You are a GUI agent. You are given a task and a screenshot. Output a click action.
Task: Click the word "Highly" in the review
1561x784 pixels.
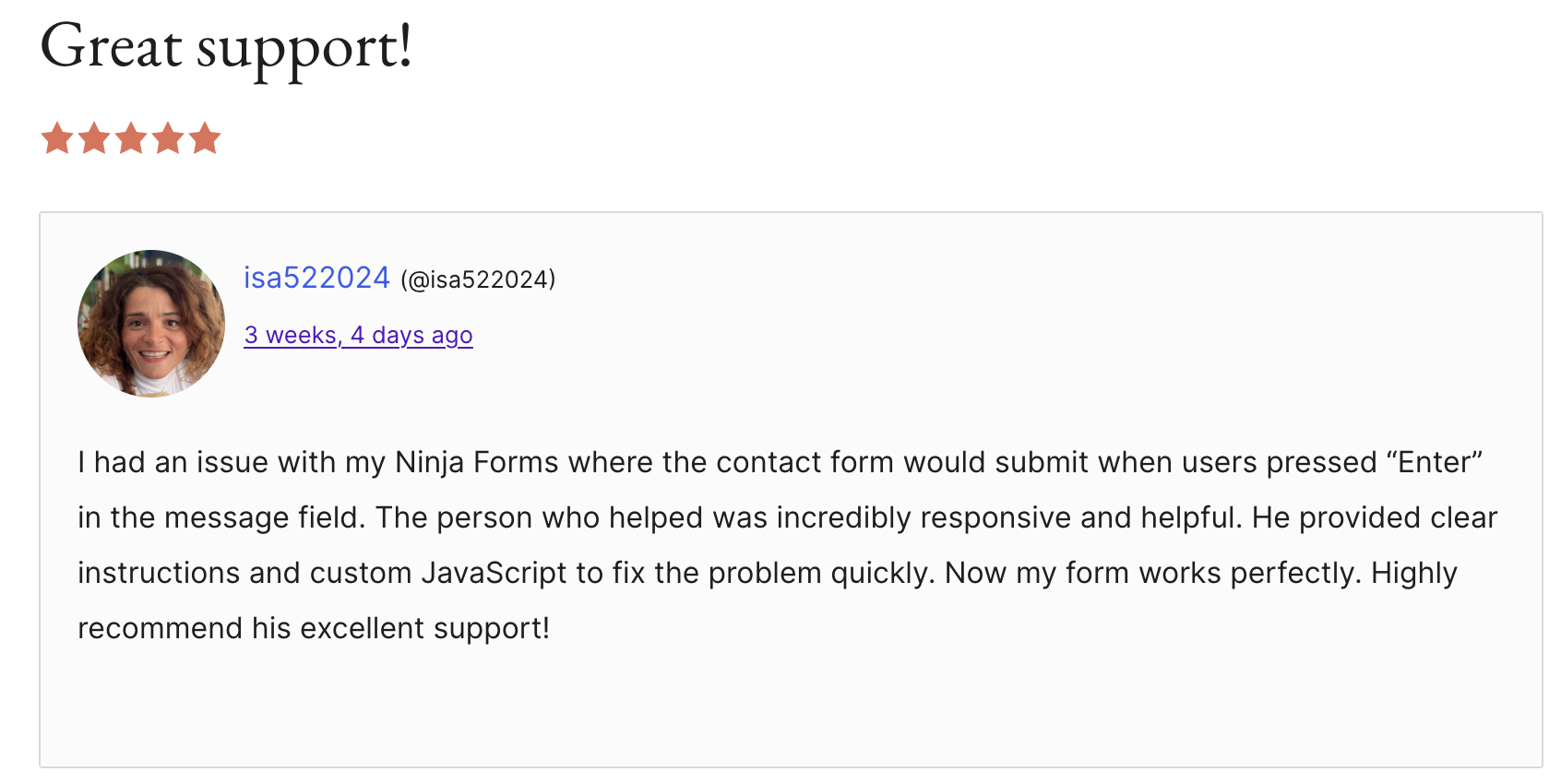coord(1413,573)
